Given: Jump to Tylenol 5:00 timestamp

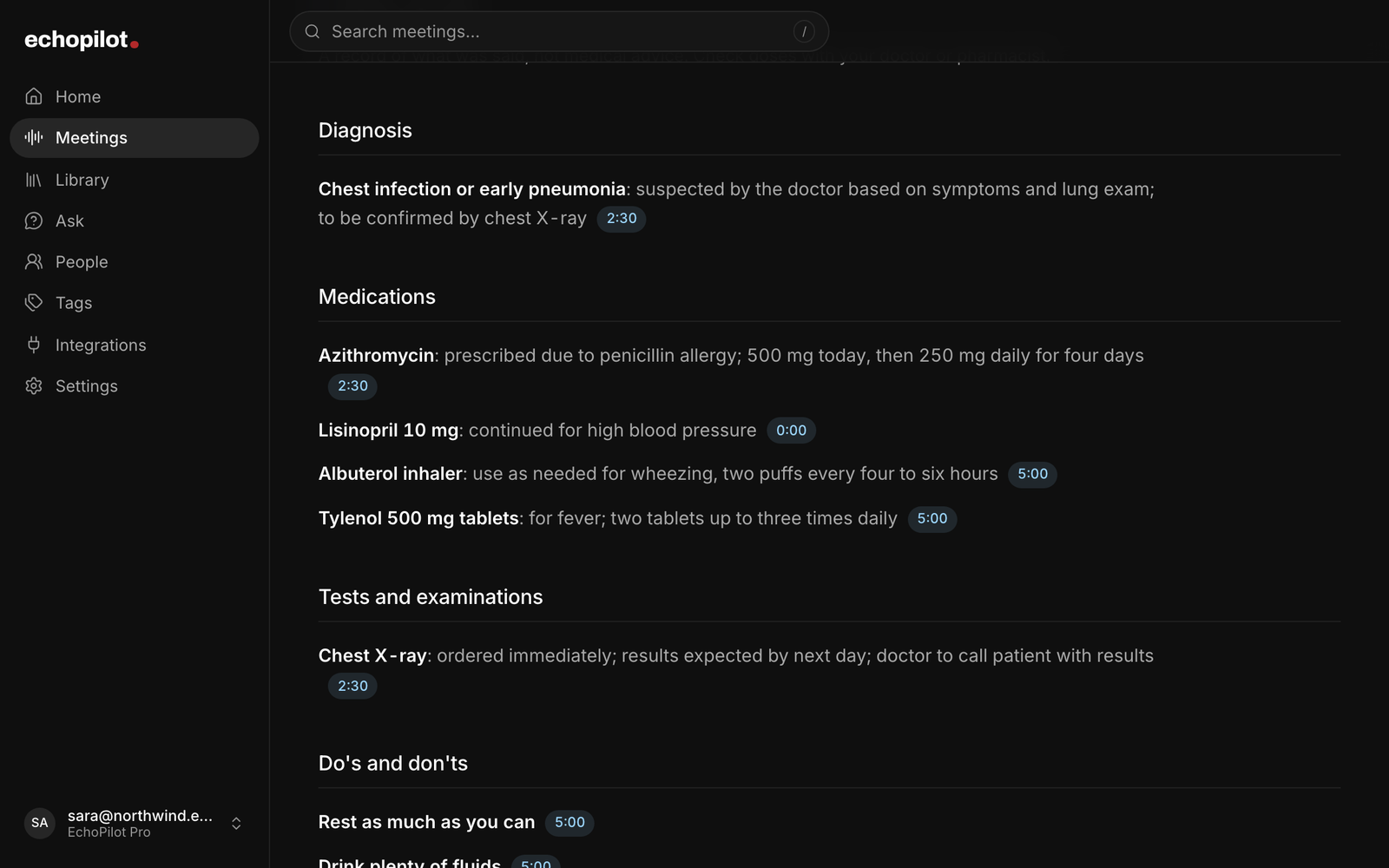Looking at the screenshot, I should (x=932, y=518).
